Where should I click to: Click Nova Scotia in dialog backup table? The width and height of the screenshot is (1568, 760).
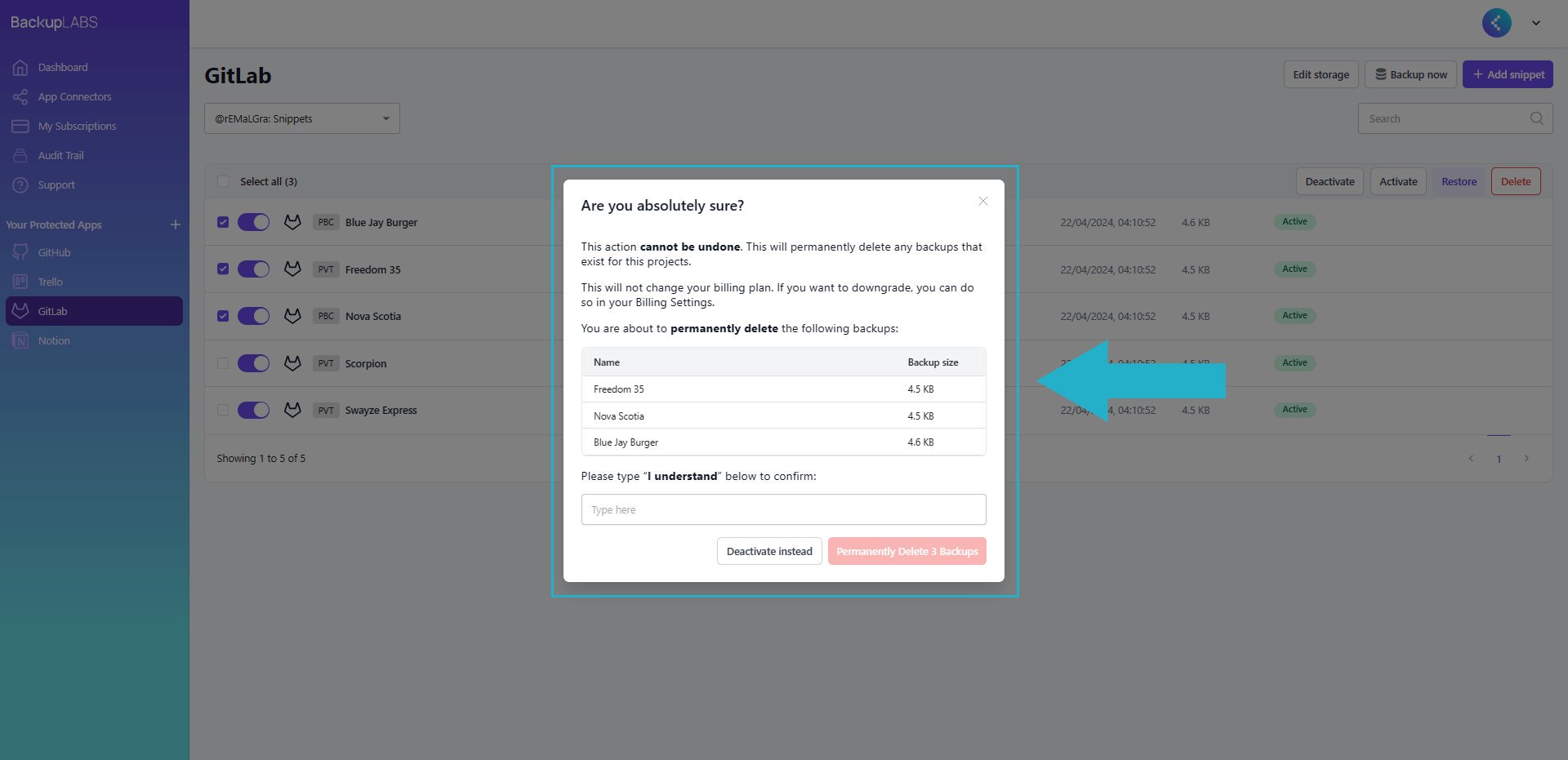tap(619, 416)
